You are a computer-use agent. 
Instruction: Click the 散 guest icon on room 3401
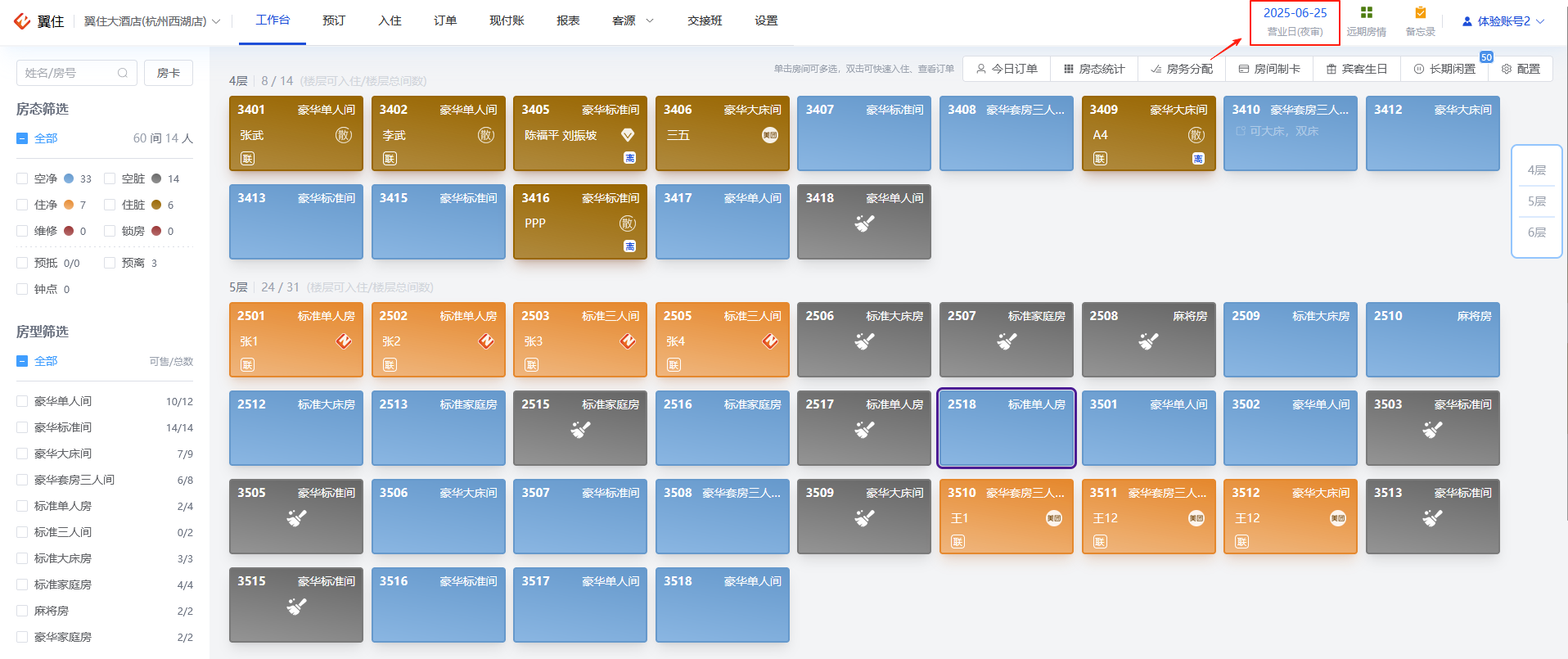344,135
